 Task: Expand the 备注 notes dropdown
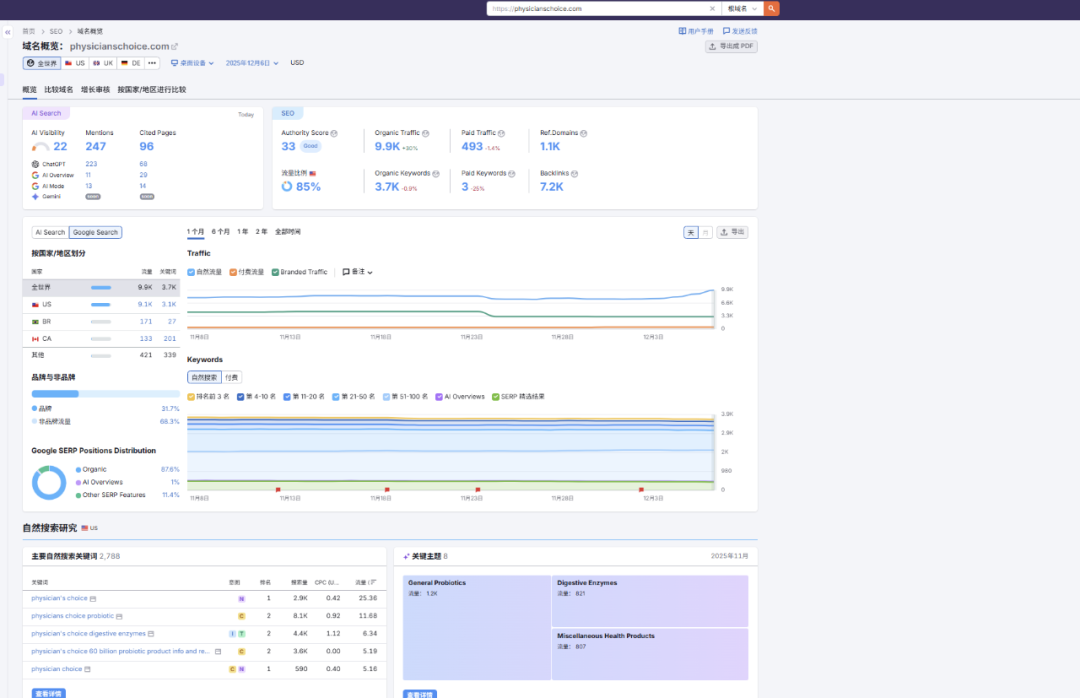pyautogui.click(x=357, y=272)
